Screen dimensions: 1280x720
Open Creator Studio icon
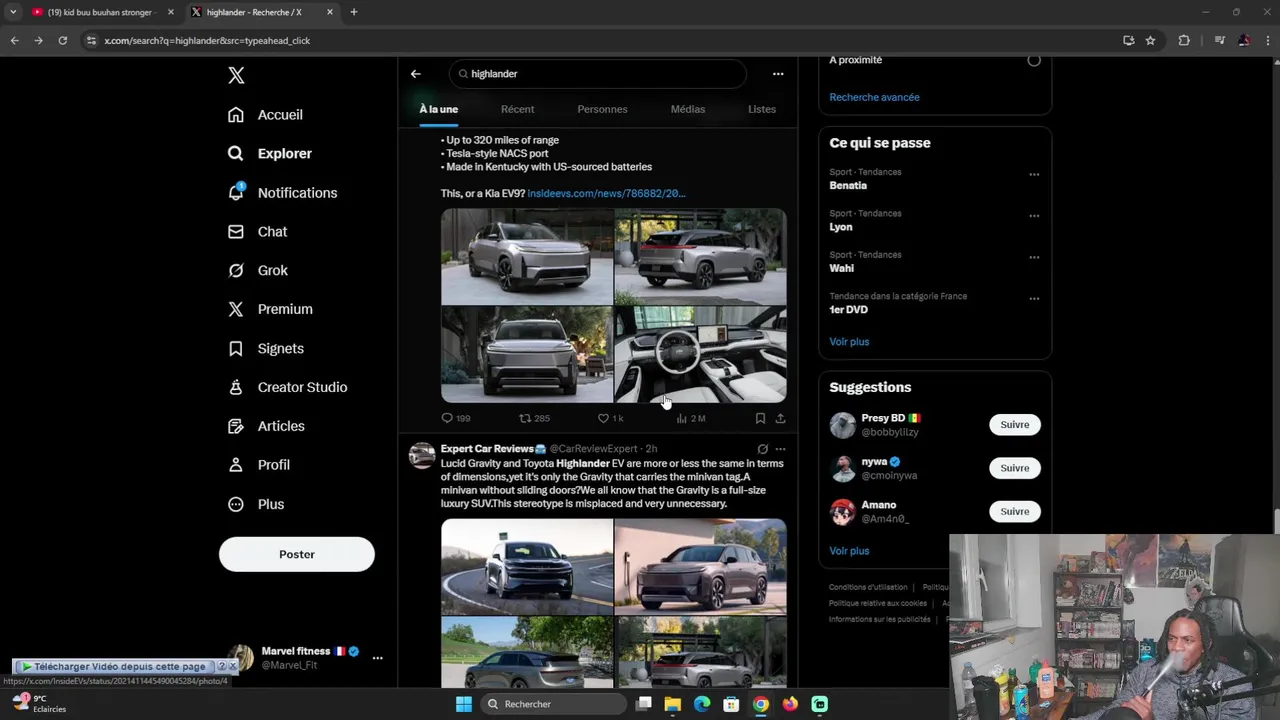point(236,387)
